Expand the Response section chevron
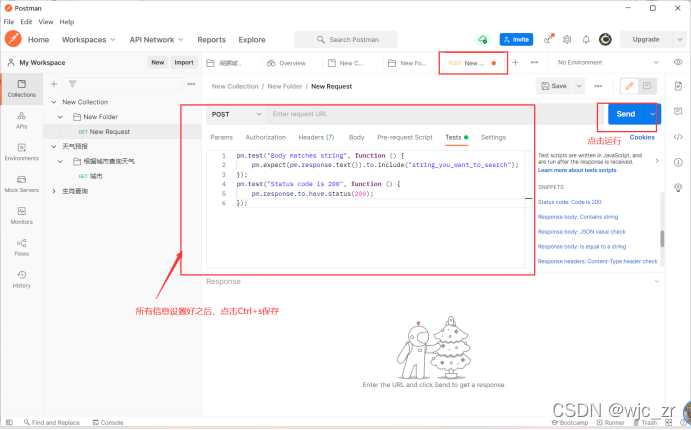Viewport: 691px width, 430px height. (657, 281)
